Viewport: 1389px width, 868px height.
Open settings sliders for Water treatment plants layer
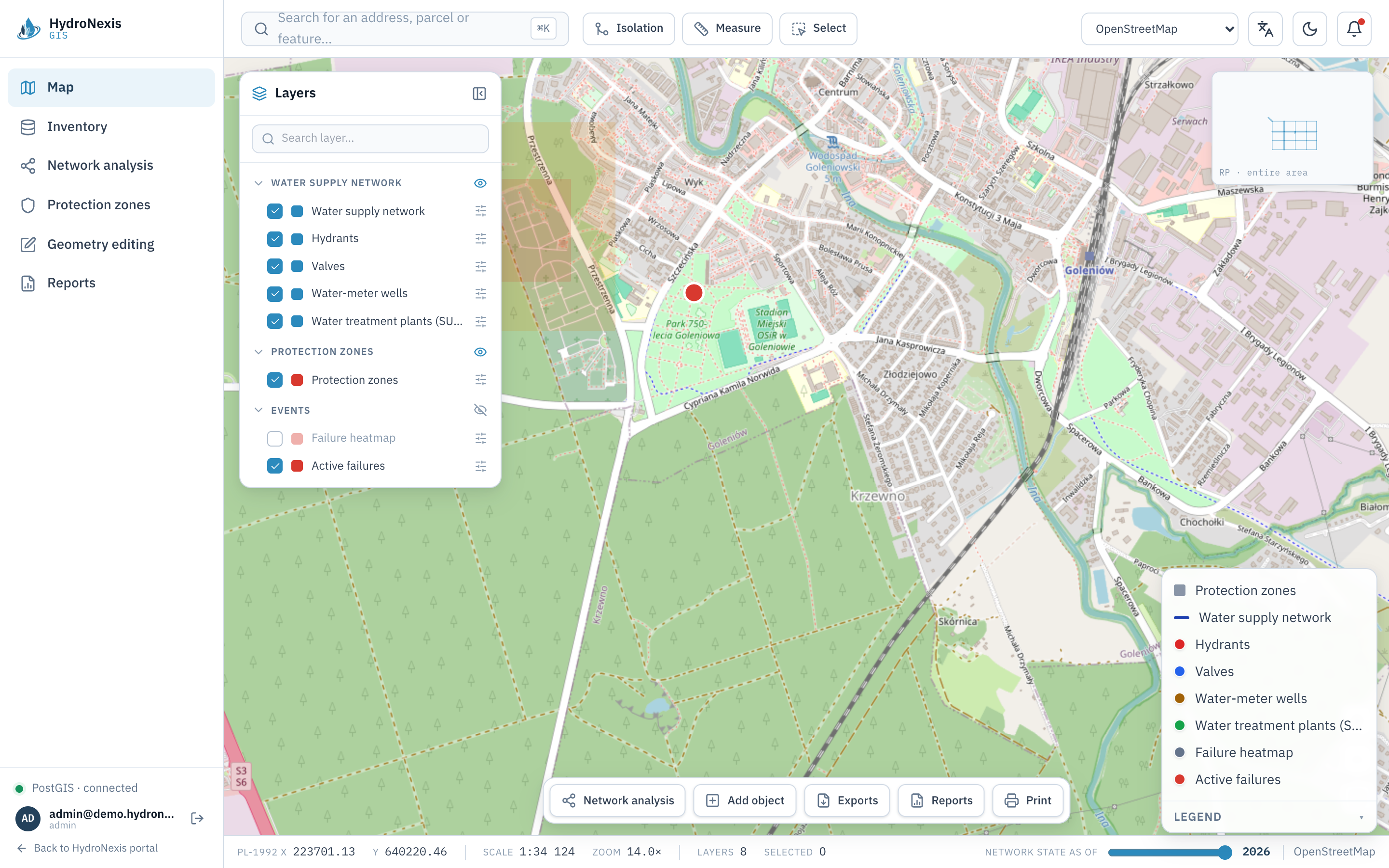point(480,322)
